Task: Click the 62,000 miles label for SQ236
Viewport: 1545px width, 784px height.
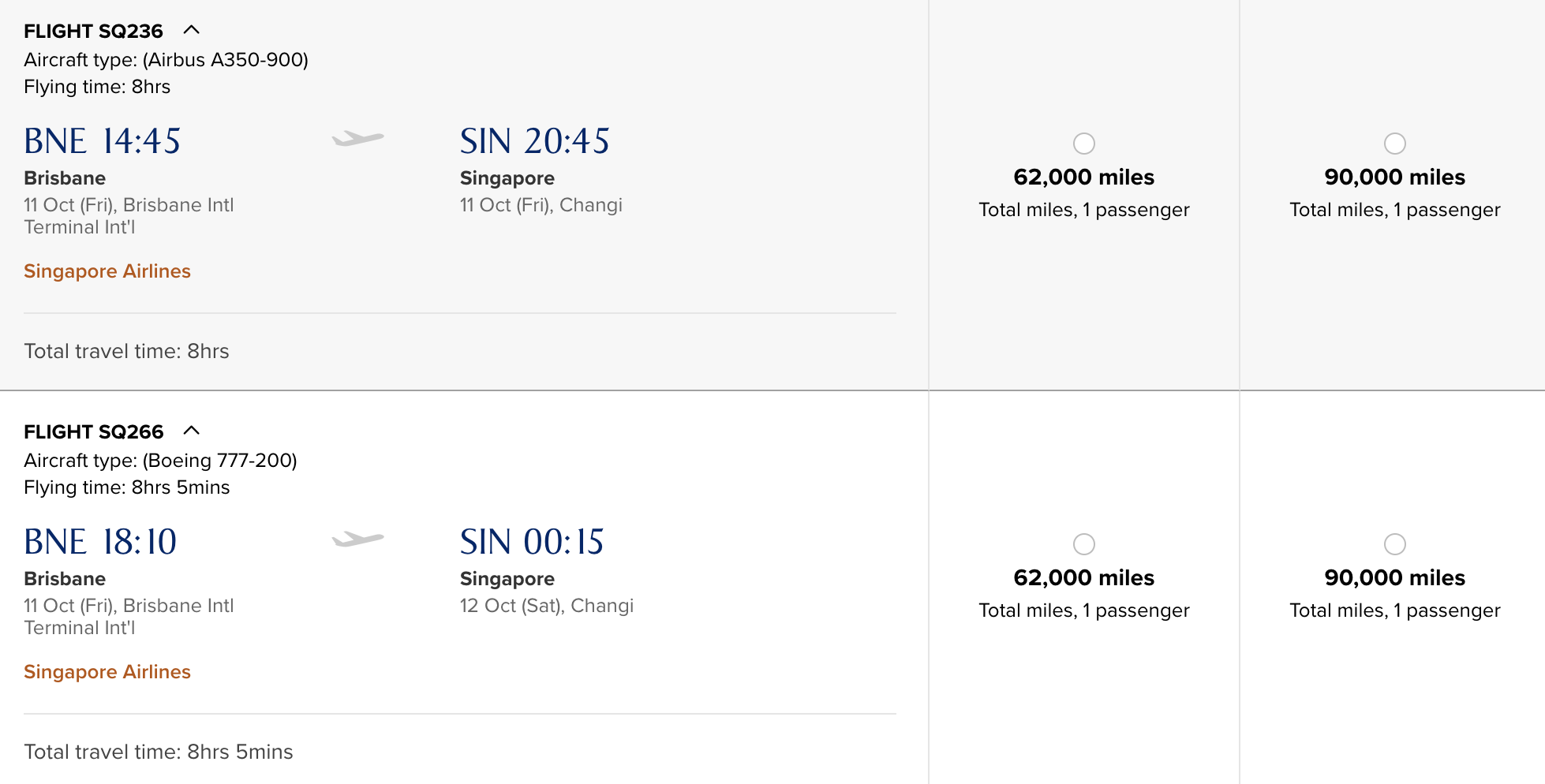Action: (1084, 177)
